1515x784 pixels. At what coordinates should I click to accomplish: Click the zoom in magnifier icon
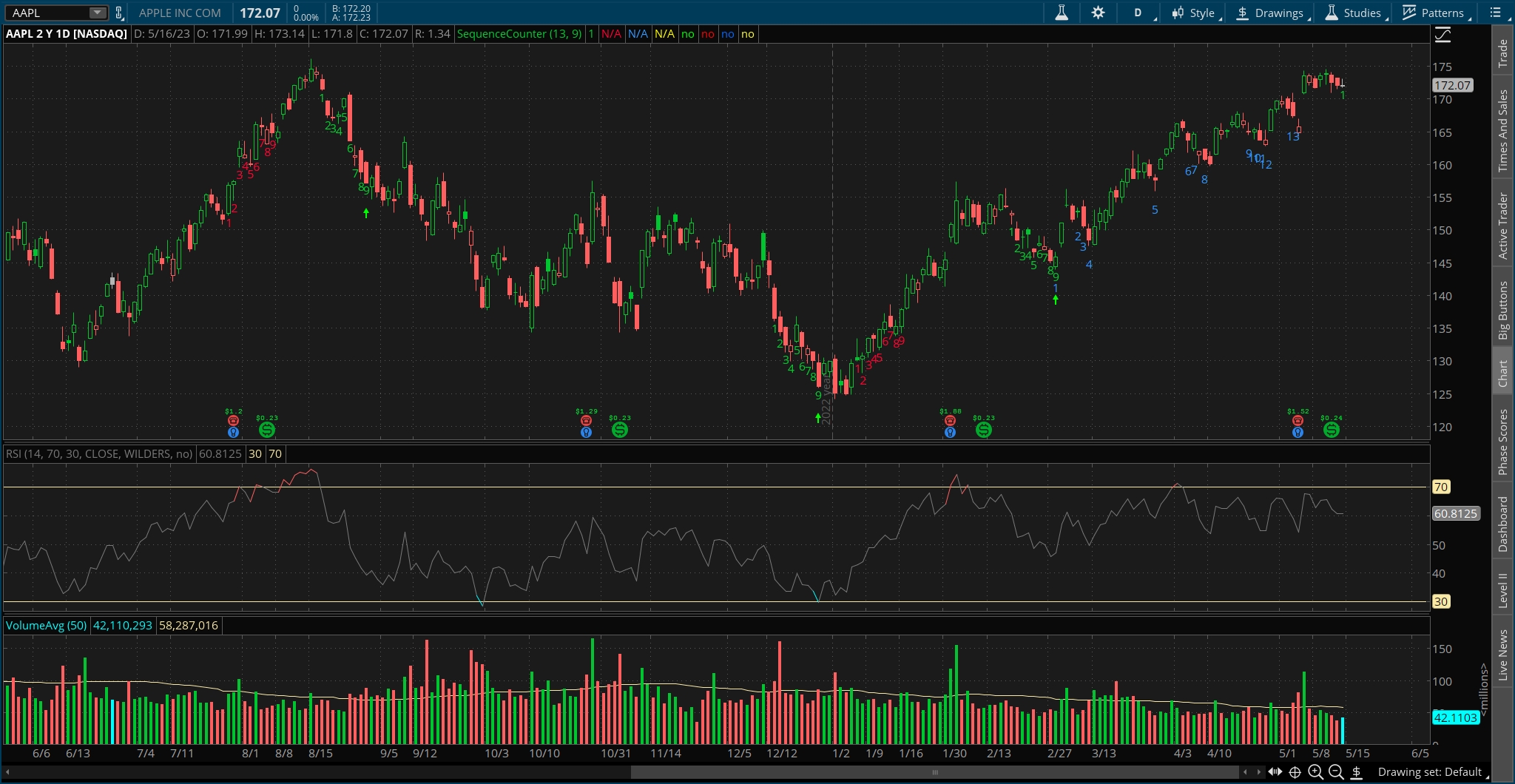point(1315,772)
